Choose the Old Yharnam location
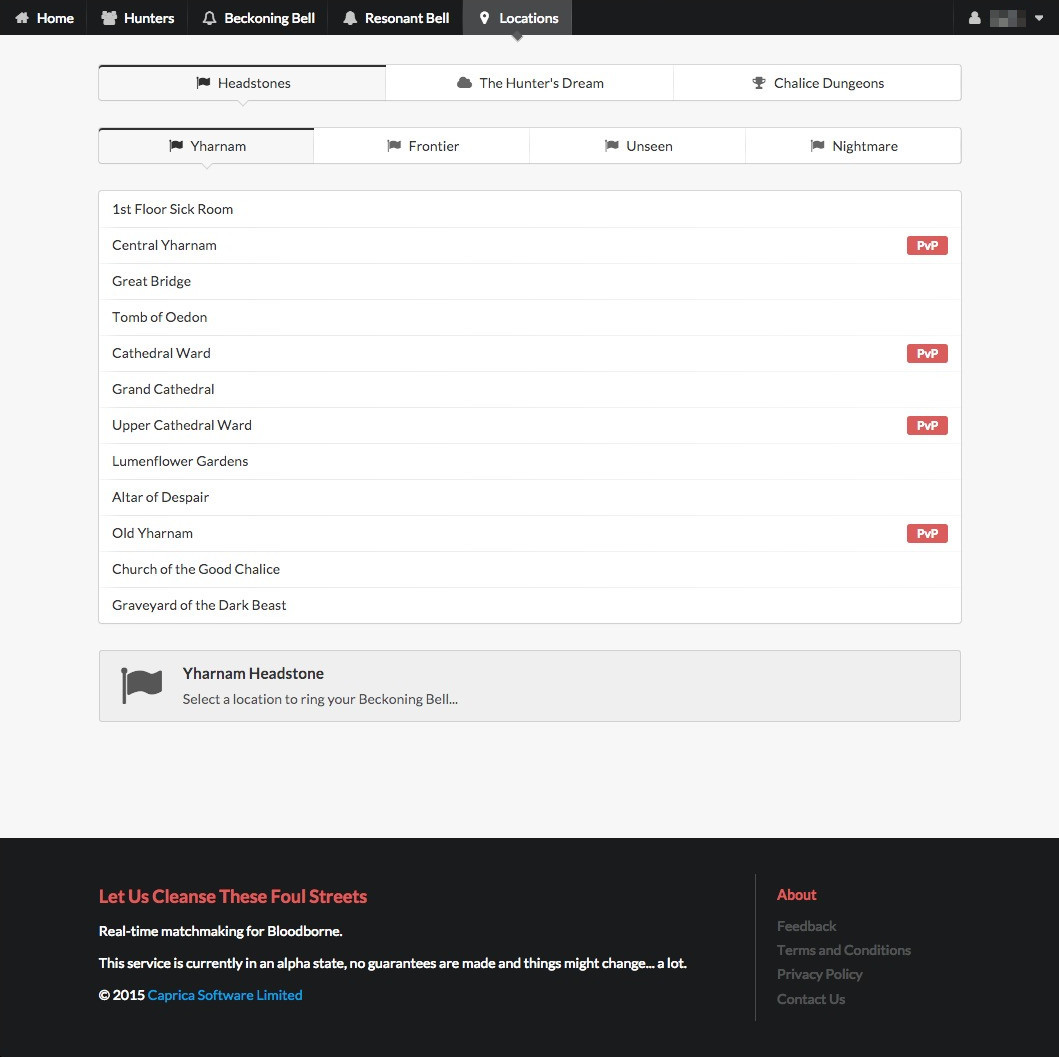 point(530,534)
